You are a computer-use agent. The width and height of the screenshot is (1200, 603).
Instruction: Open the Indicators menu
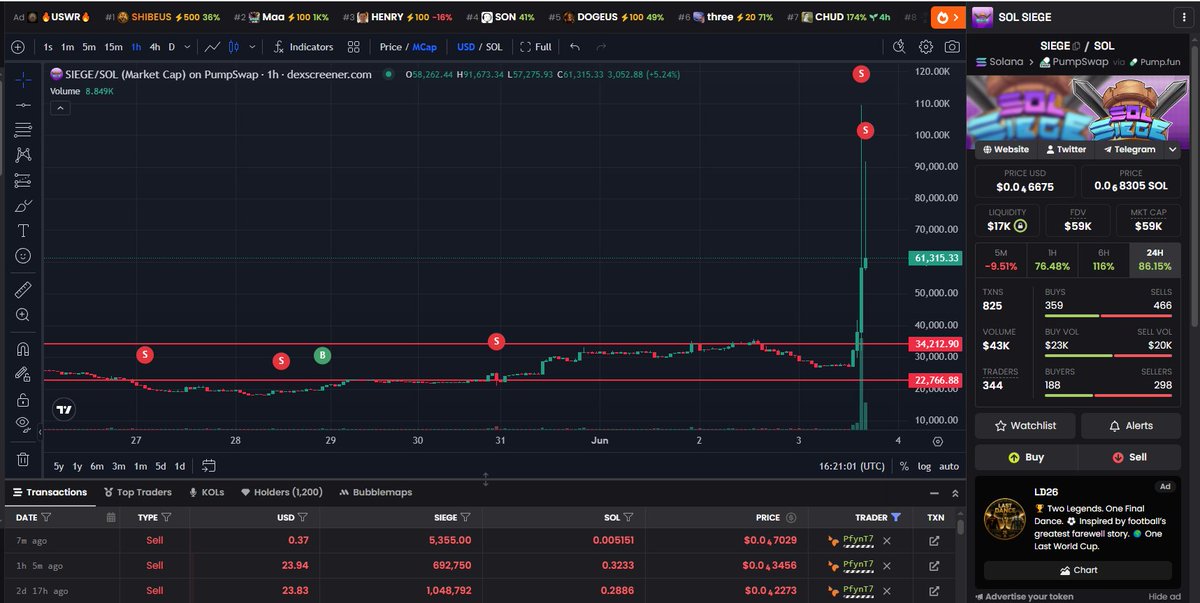303,47
